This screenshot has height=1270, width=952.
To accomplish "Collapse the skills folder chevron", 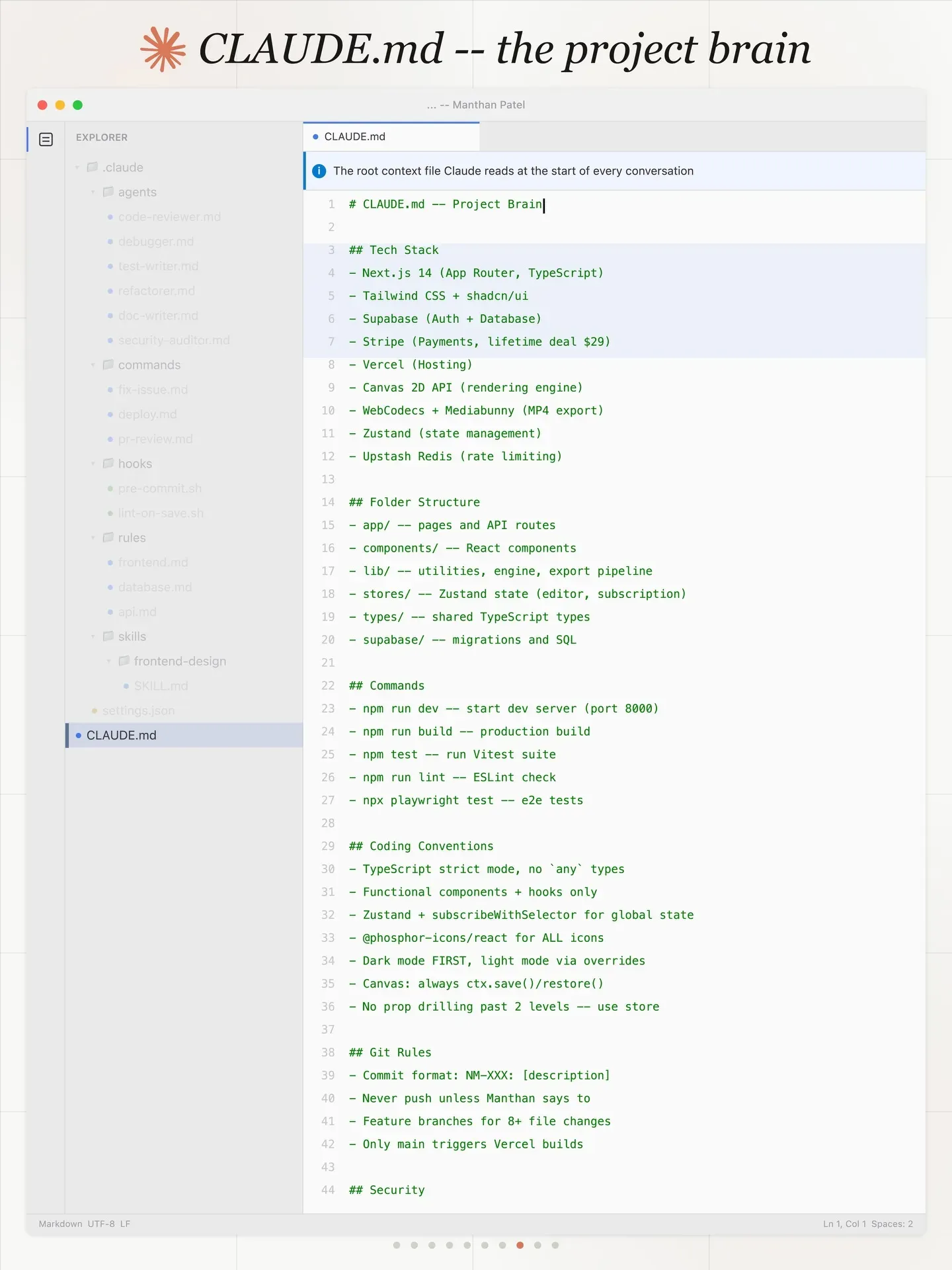I will [93, 636].
